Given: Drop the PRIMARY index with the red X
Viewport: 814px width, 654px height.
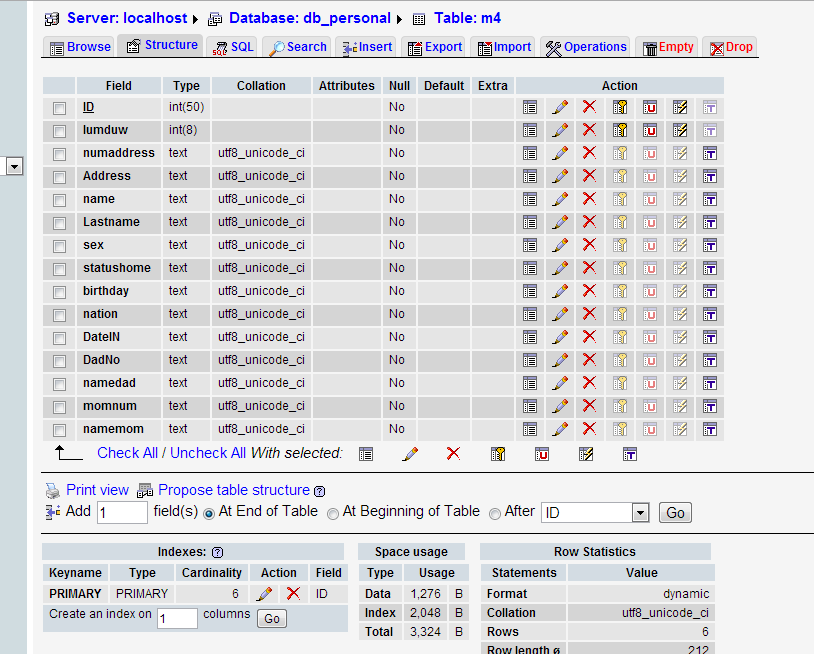Looking at the screenshot, I should (x=293, y=594).
